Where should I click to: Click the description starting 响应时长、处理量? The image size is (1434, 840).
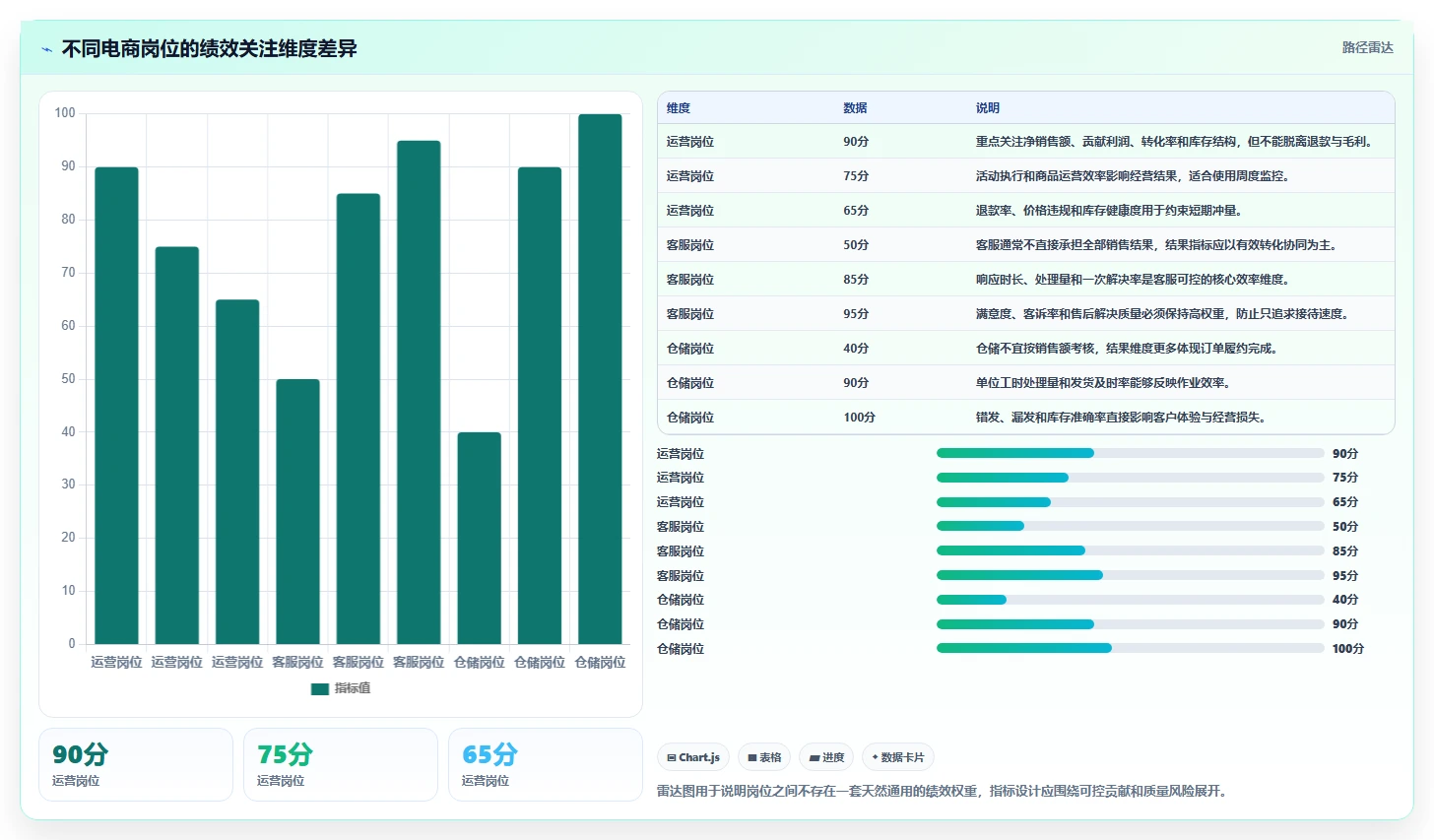[x=1133, y=280]
